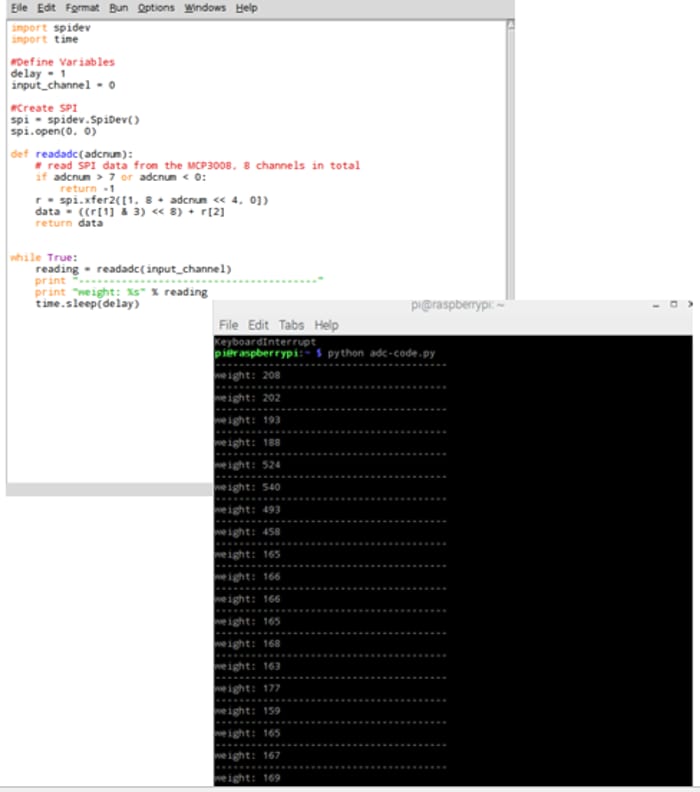Click the 'data = ((r[1] & 3) << 8) + r[2]' line
The height and width of the screenshot is (792, 700).
point(130,211)
